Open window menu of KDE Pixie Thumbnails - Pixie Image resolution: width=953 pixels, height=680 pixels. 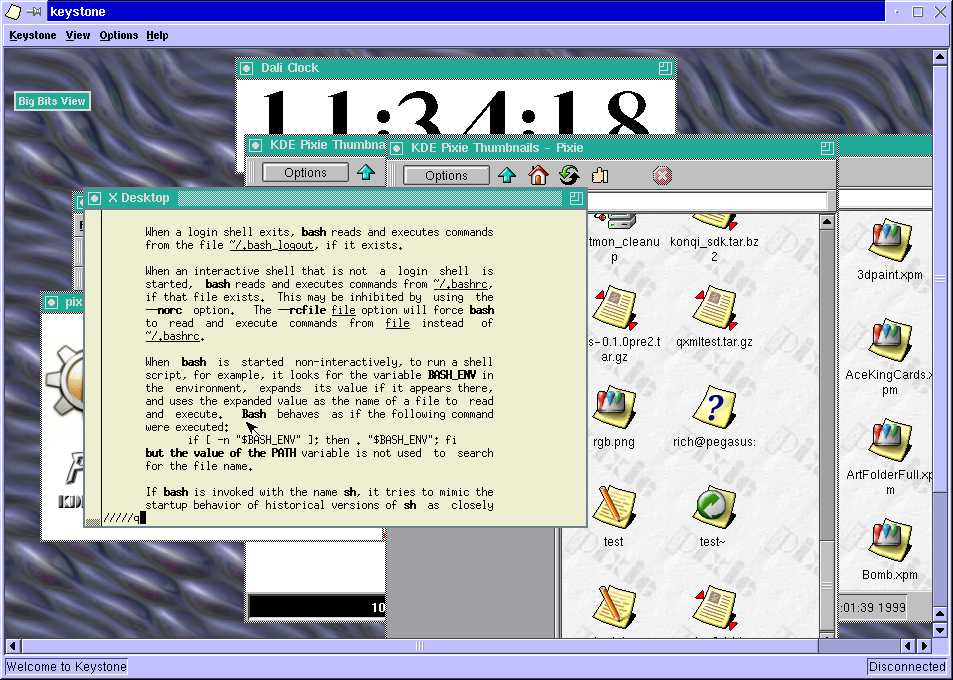tap(396, 148)
